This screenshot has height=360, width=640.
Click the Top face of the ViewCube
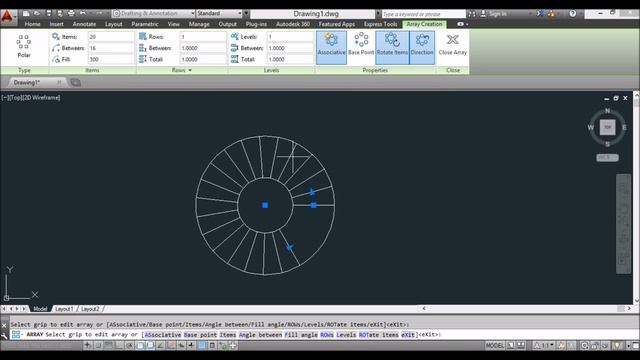(607, 127)
